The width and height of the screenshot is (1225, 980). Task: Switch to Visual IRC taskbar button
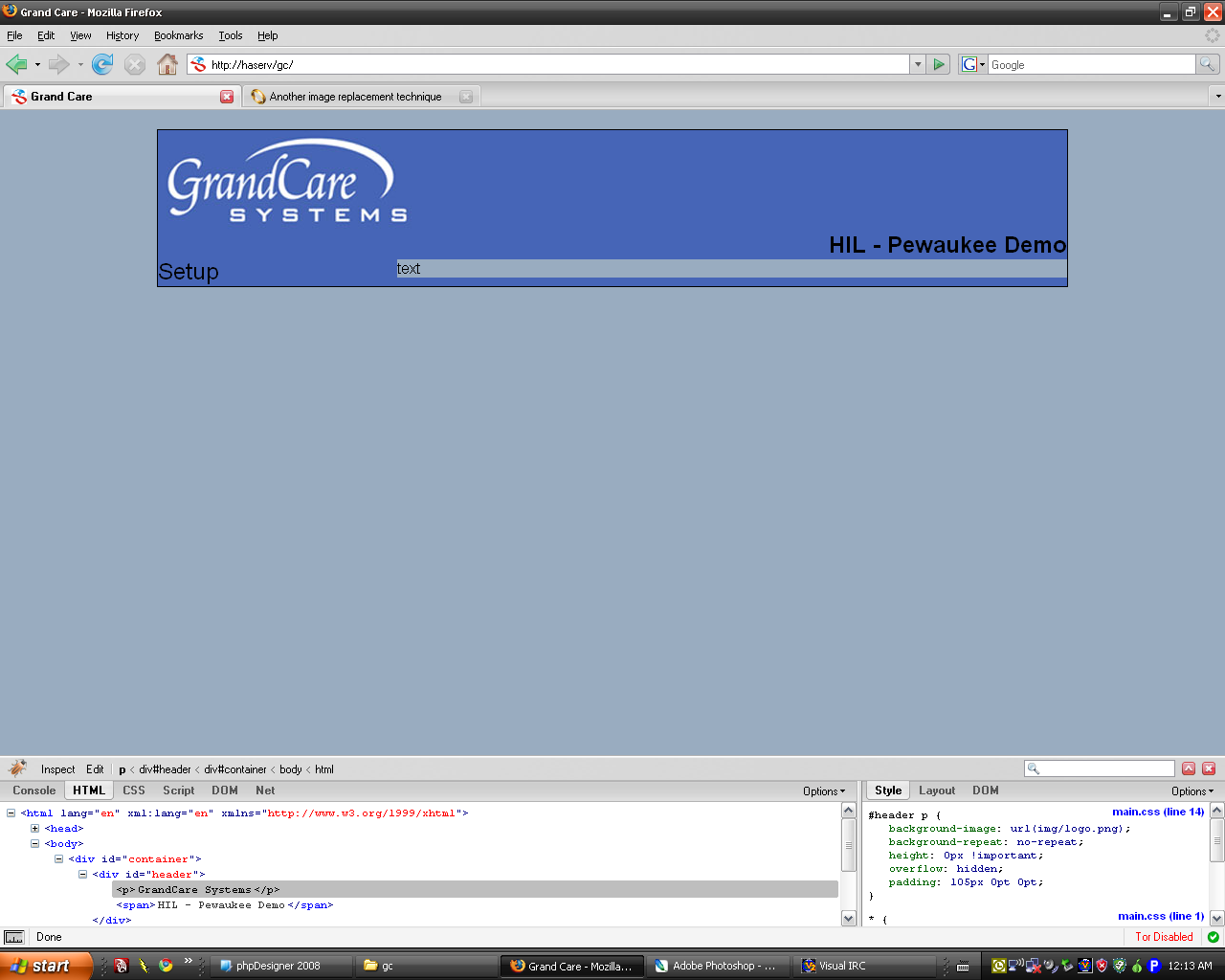click(x=864, y=966)
